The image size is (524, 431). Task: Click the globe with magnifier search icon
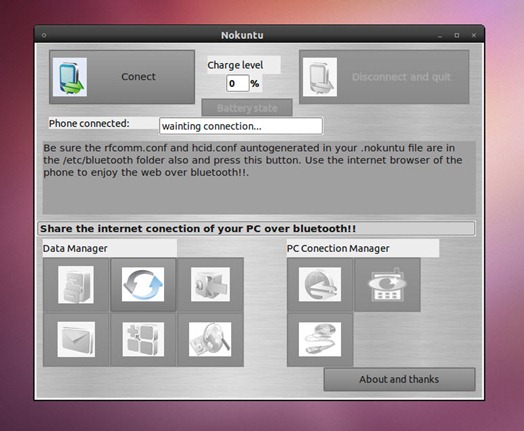(x=211, y=339)
